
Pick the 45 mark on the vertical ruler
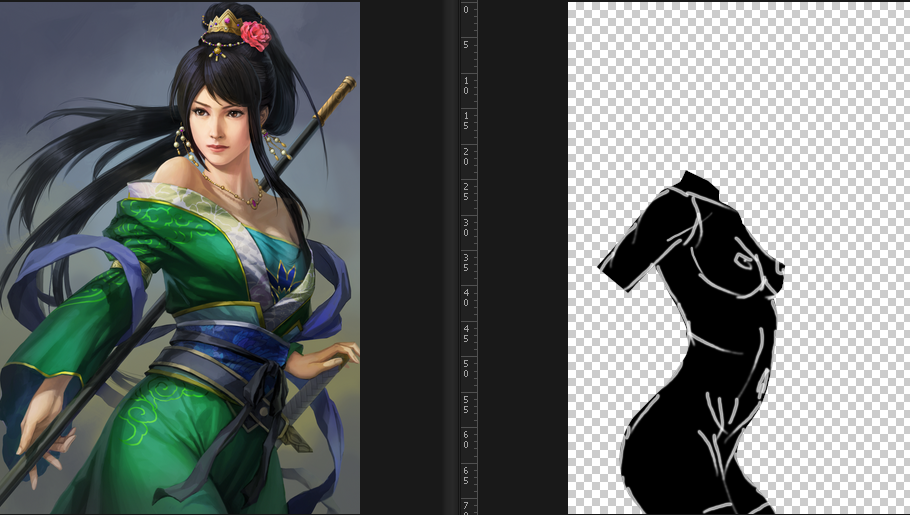466,333
